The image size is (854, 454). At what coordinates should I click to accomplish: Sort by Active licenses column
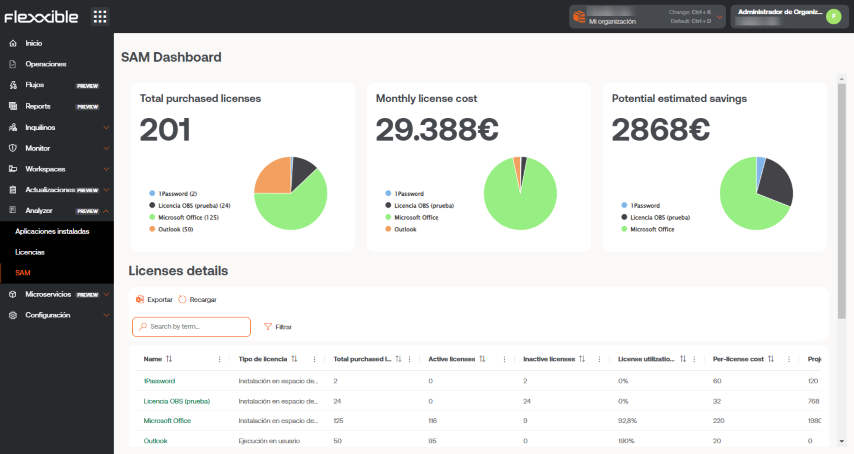click(x=482, y=359)
